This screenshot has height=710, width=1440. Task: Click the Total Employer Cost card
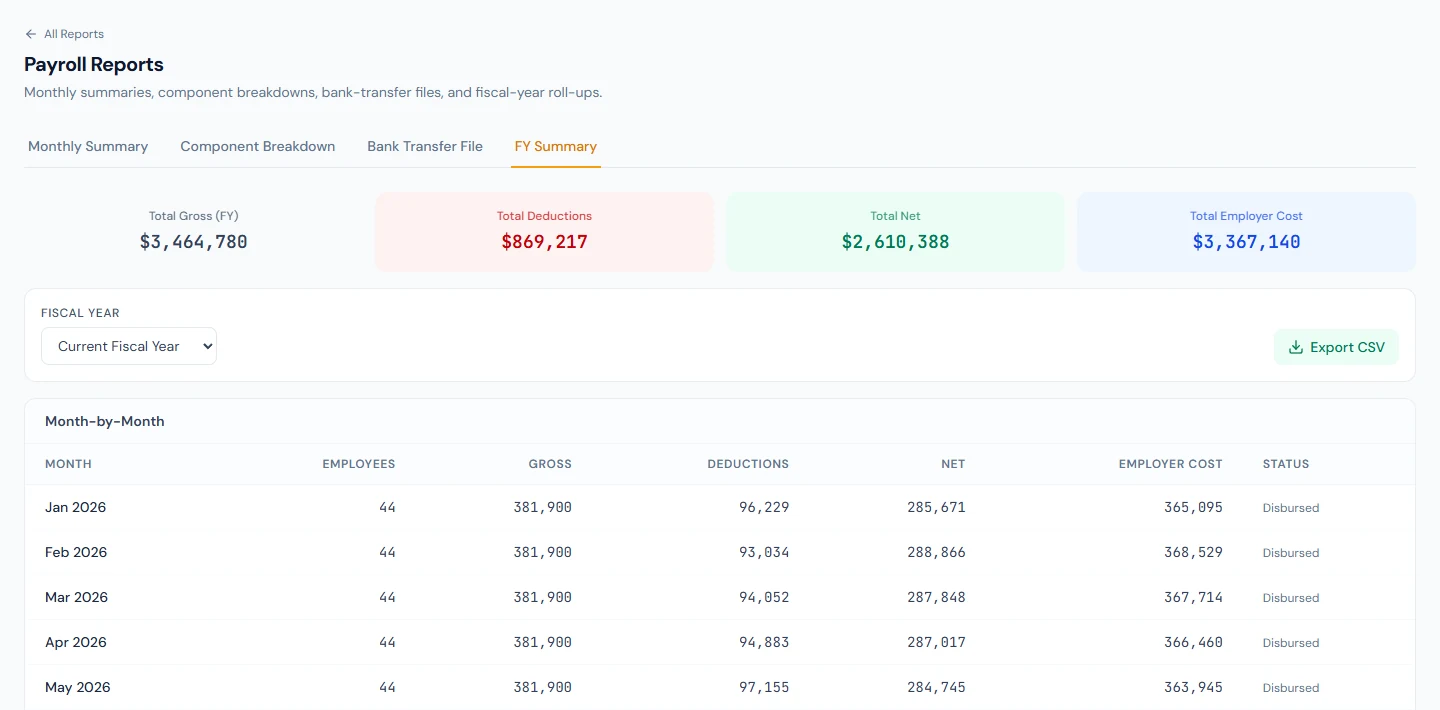[x=1246, y=232]
